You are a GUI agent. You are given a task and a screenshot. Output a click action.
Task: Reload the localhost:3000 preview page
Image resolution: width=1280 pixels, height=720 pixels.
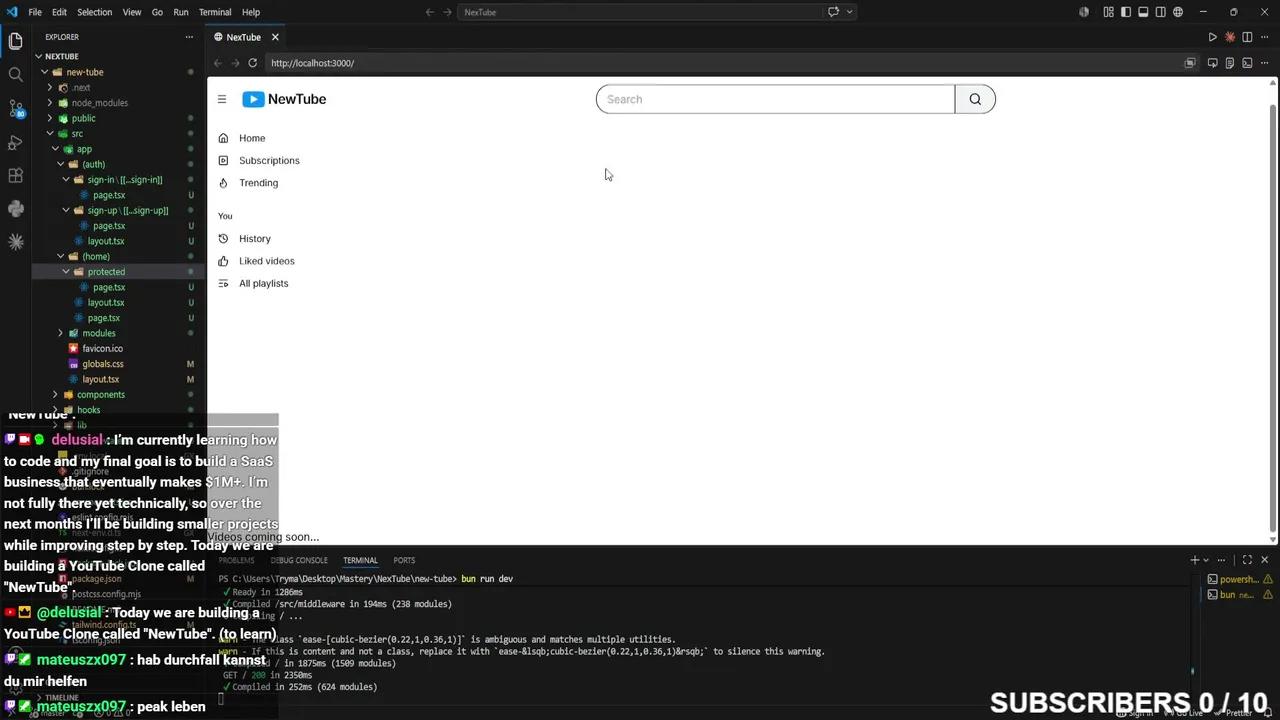(x=252, y=63)
